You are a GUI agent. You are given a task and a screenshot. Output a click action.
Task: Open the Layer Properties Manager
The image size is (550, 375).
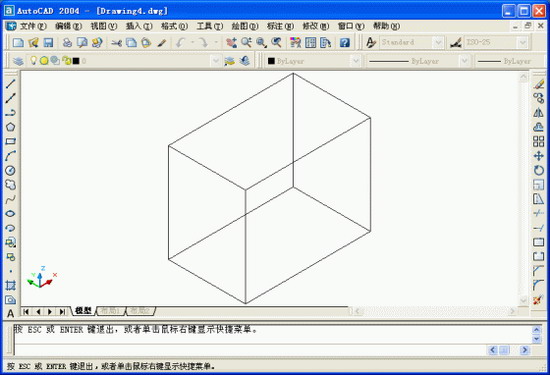[x=18, y=61]
